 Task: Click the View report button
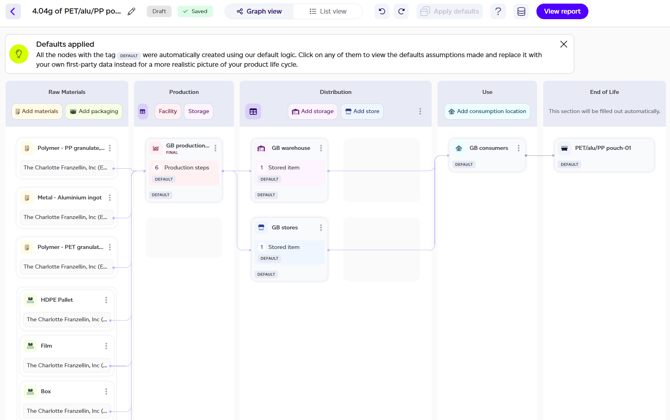562,12
